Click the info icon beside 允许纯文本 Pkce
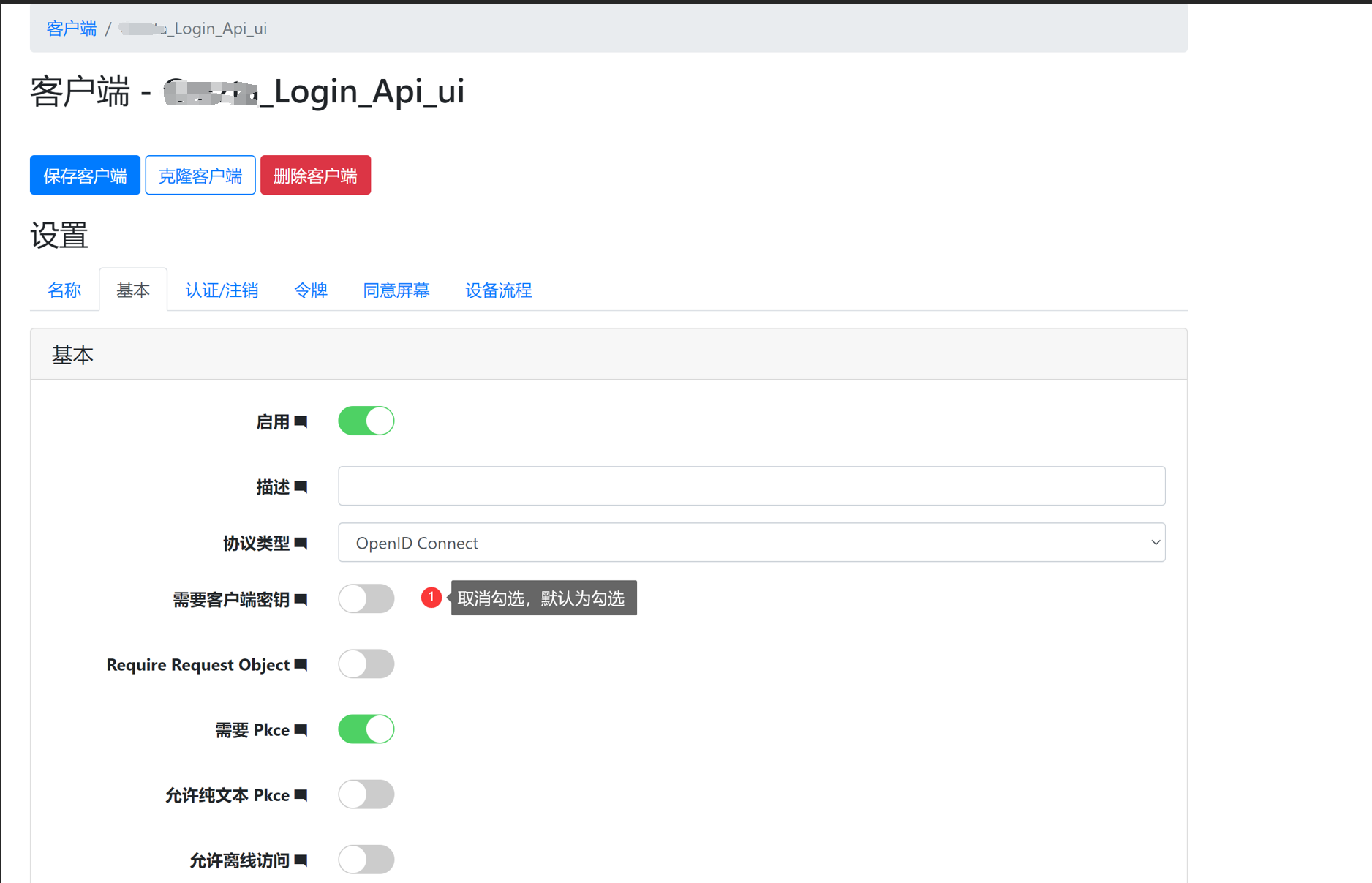 coord(301,794)
